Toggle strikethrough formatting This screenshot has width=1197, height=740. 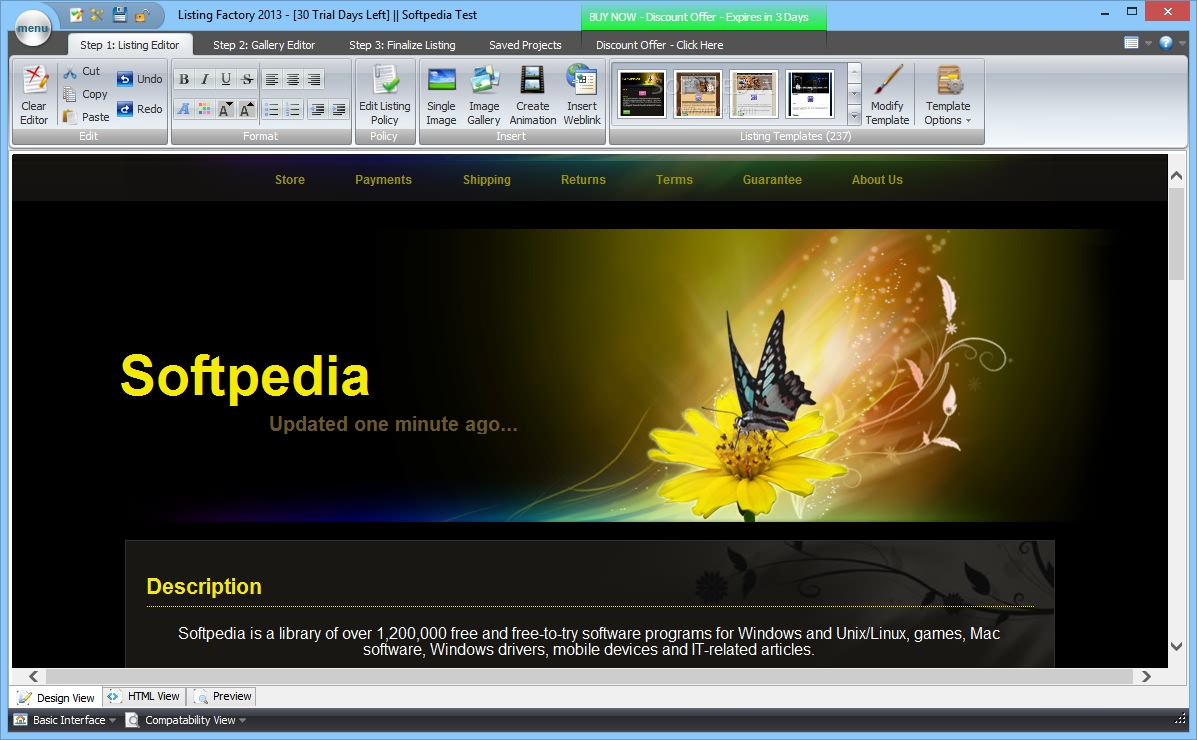pyautogui.click(x=247, y=79)
